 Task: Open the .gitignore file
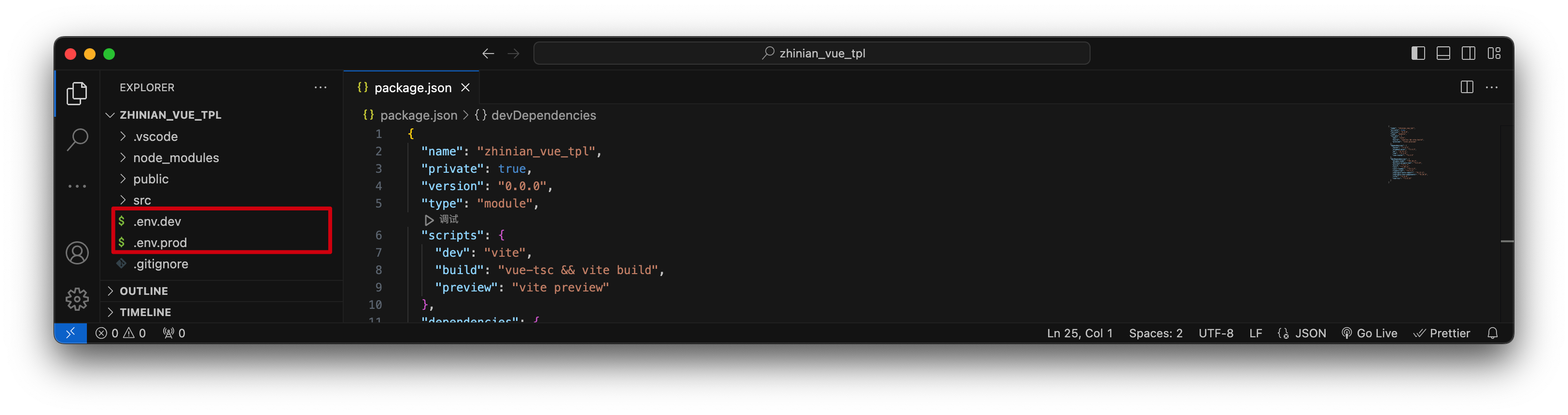click(222, 264)
